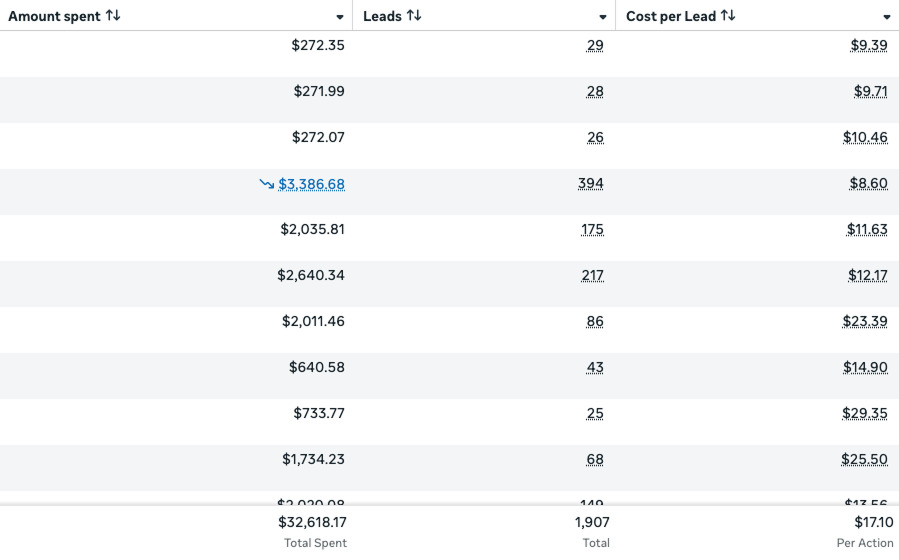Open the $3,386.68 amount link
The height and width of the screenshot is (560, 899).
(312, 184)
